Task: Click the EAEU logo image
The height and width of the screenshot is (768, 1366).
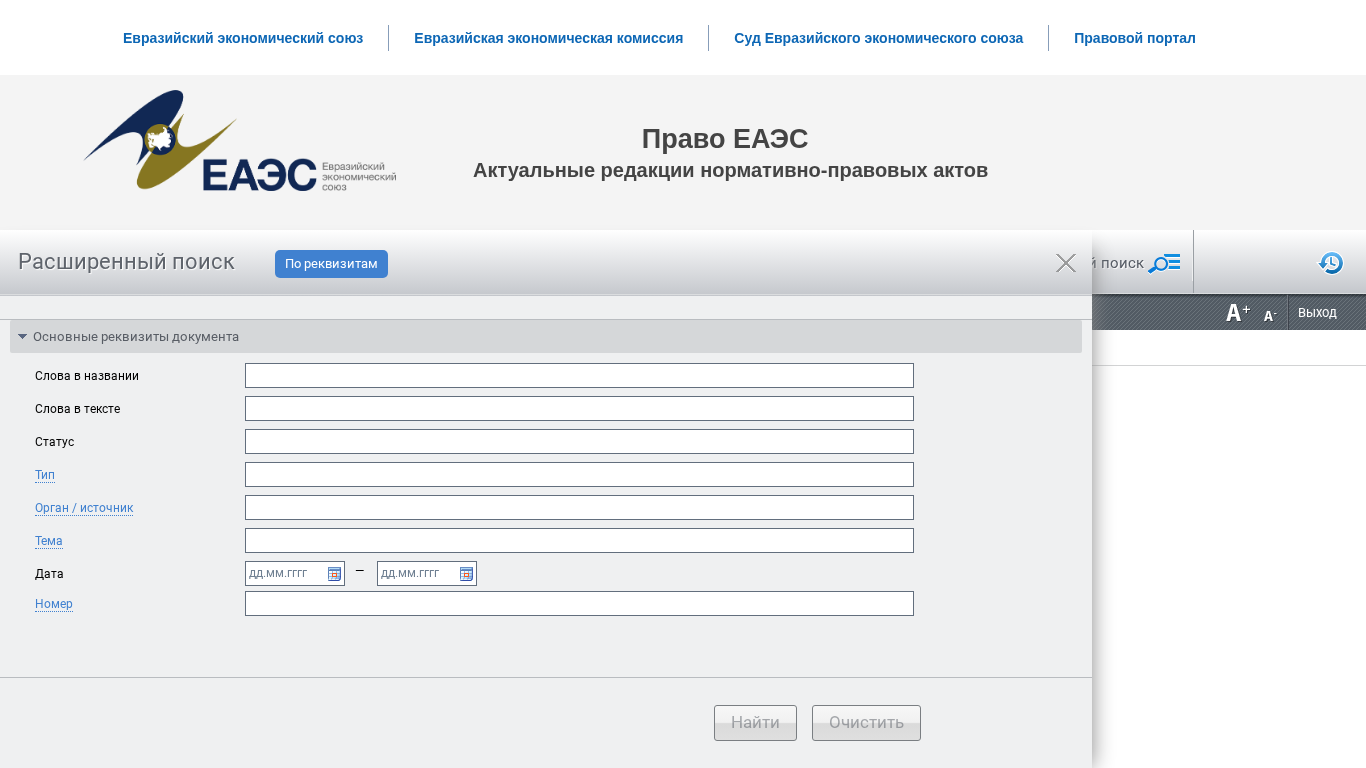Action: [240, 142]
